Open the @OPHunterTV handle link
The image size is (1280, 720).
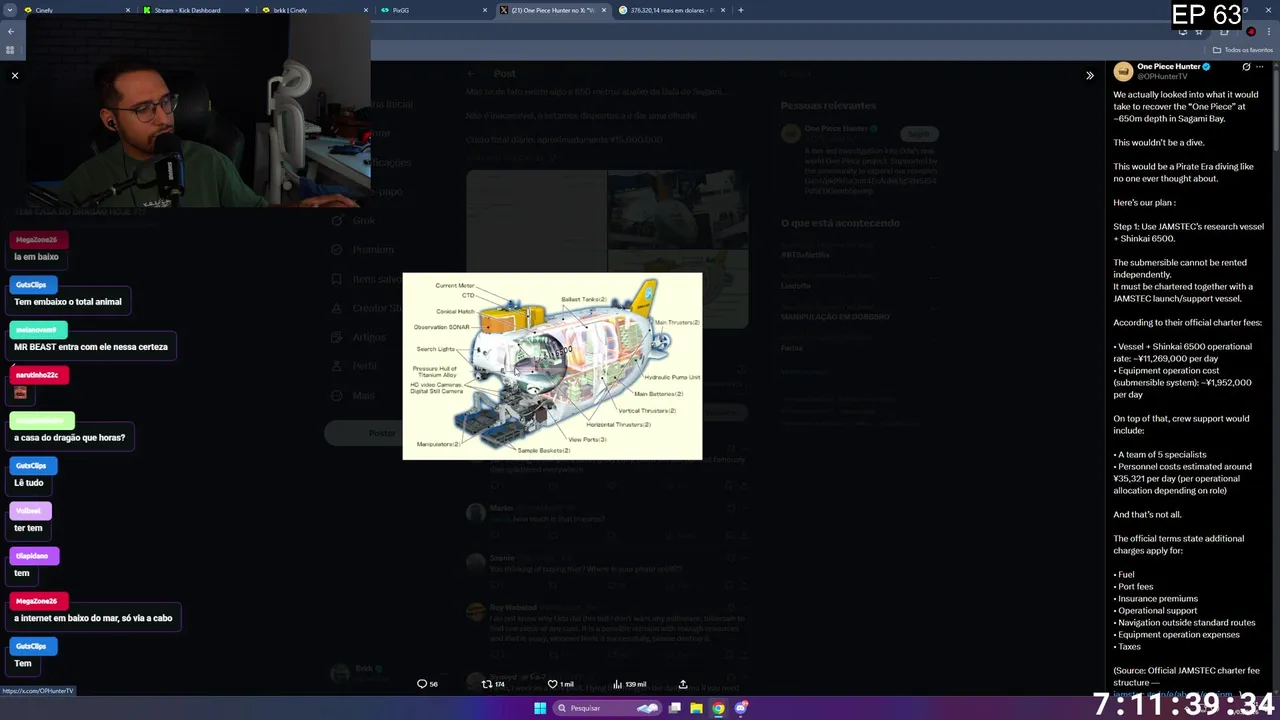click(x=1162, y=76)
